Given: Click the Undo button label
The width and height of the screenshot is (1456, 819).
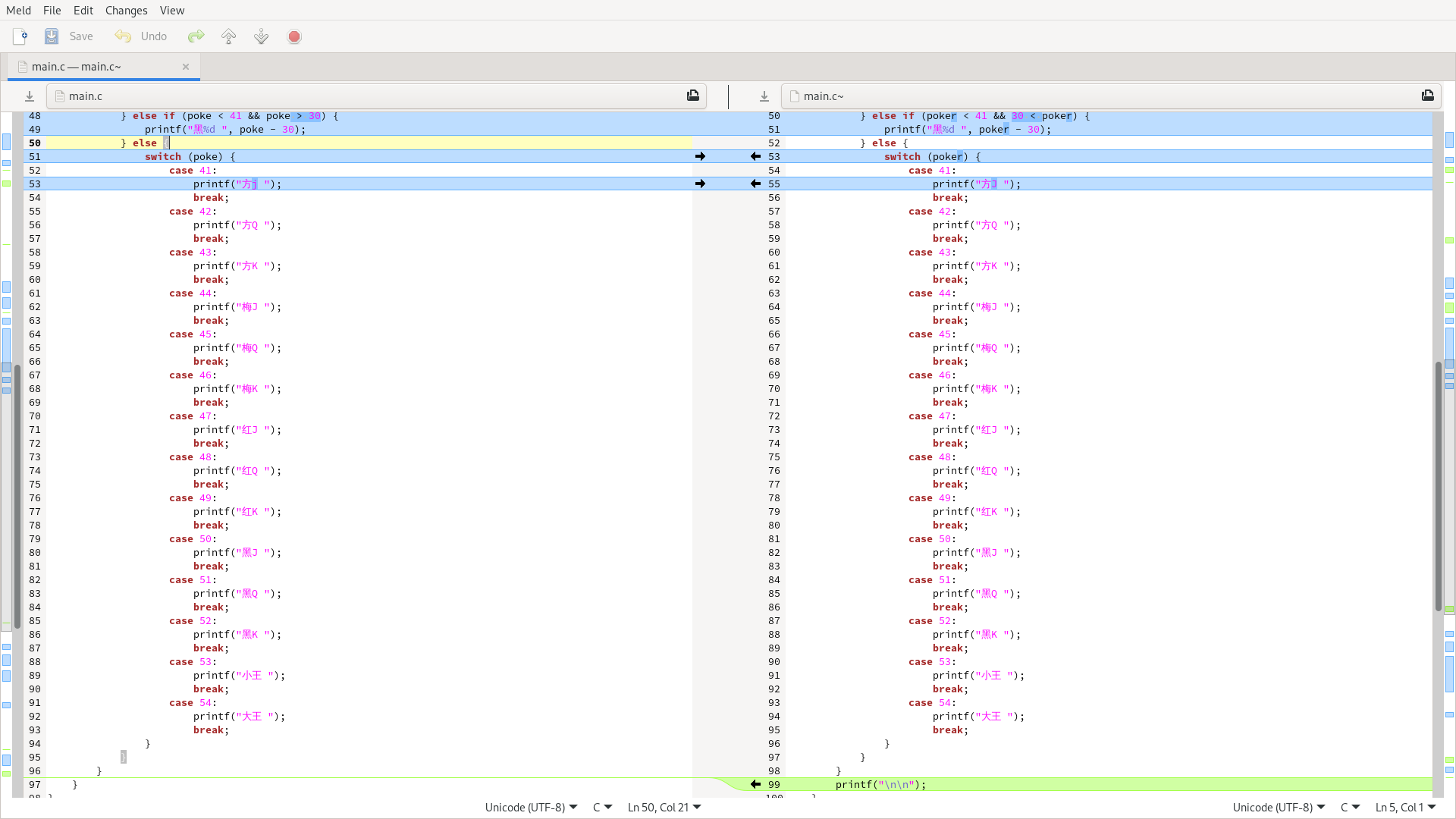Looking at the screenshot, I should [x=154, y=36].
